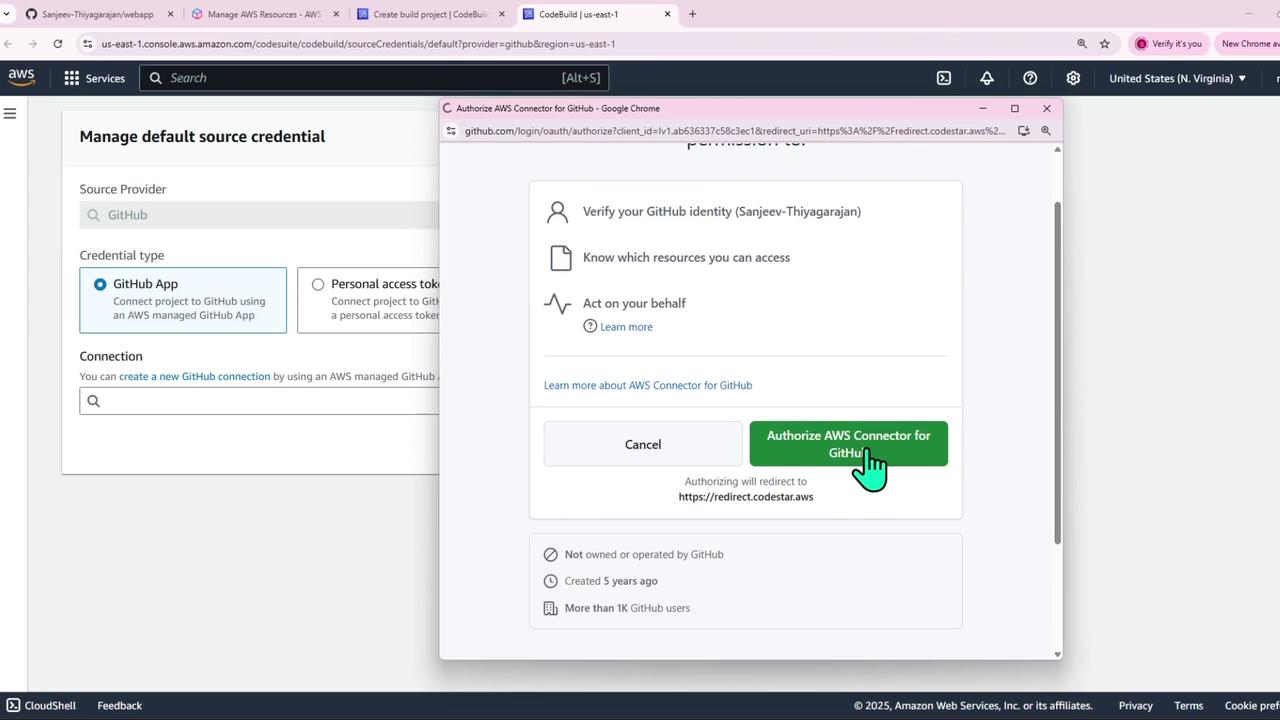Open the Privacy link in the footer
1280x720 pixels.
click(x=1136, y=705)
